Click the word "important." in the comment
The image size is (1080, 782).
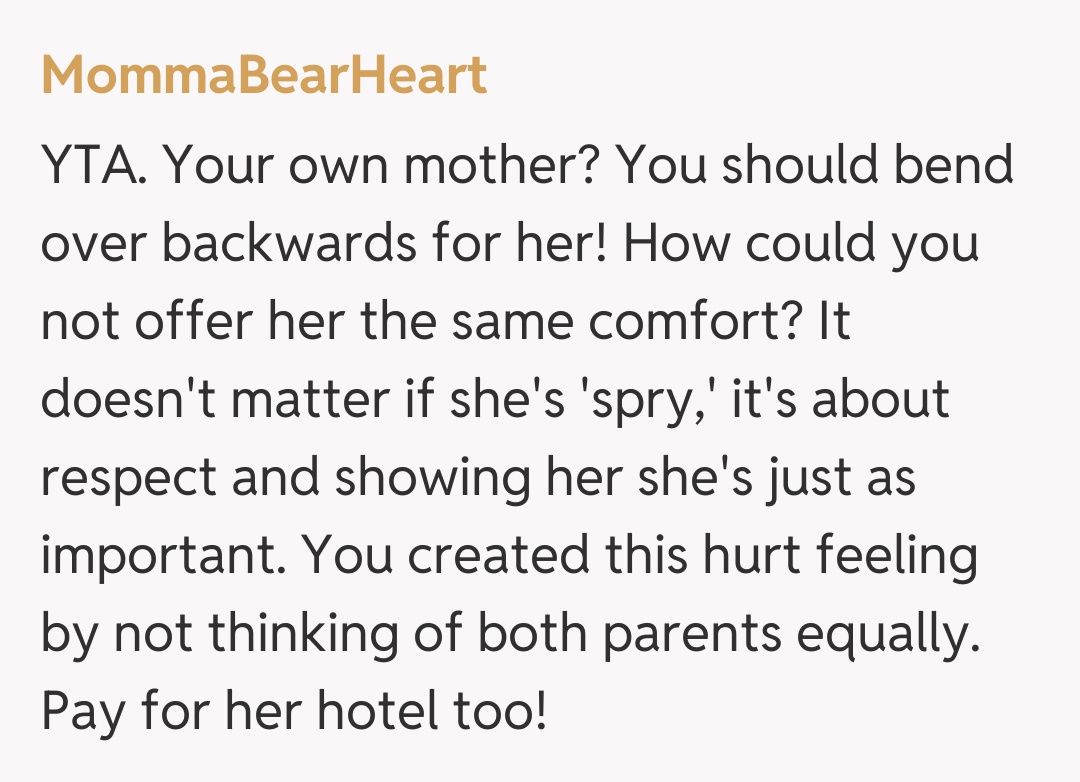pyautogui.click(x=163, y=556)
